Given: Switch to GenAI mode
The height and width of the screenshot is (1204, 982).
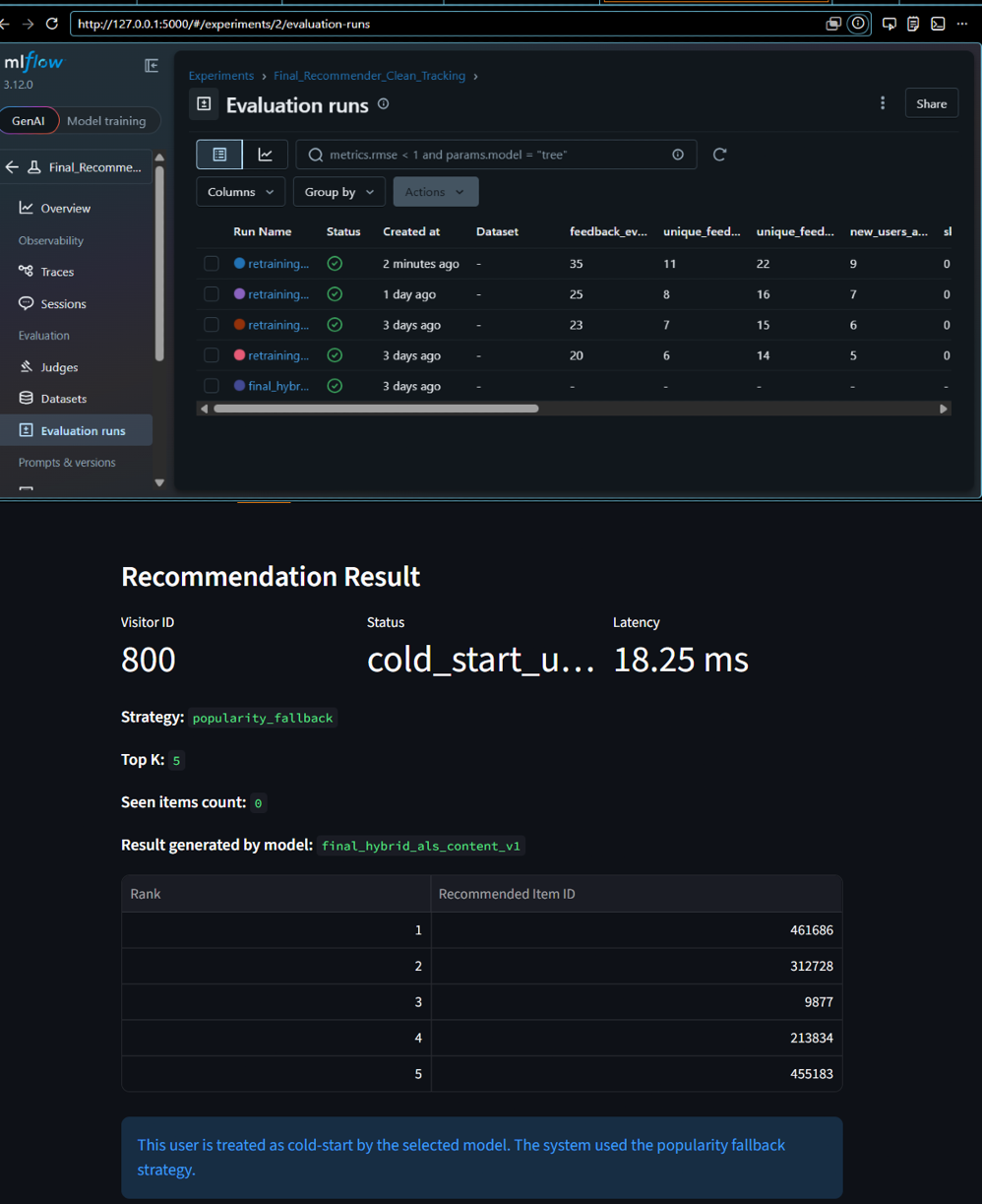Looking at the screenshot, I should pos(29,120).
